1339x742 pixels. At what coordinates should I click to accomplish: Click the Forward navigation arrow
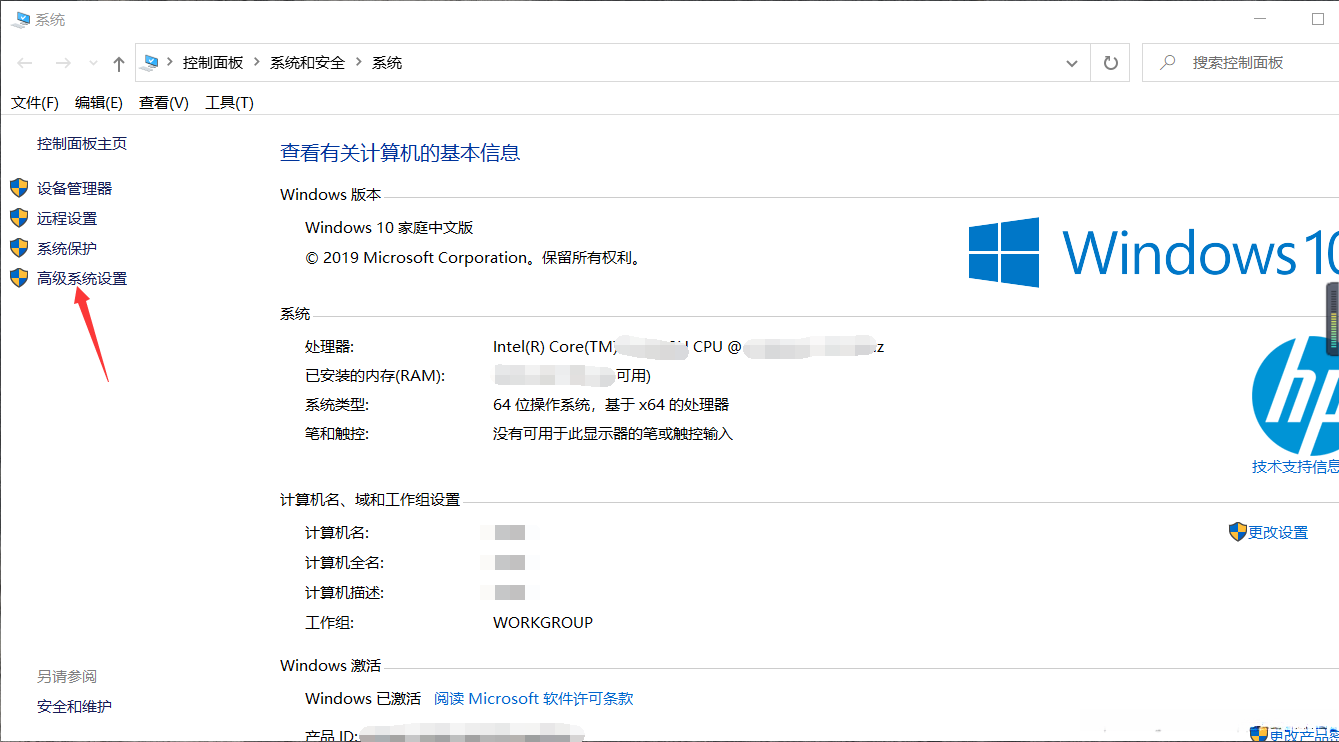(63, 63)
